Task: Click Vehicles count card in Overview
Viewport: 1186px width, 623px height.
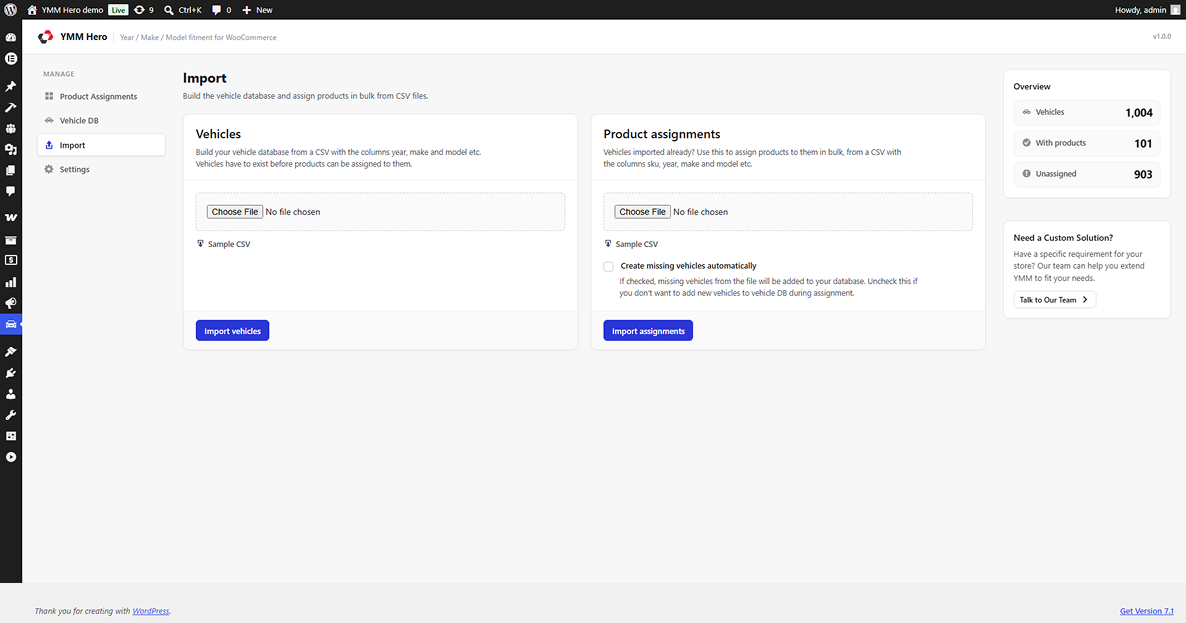Action: click(x=1087, y=113)
